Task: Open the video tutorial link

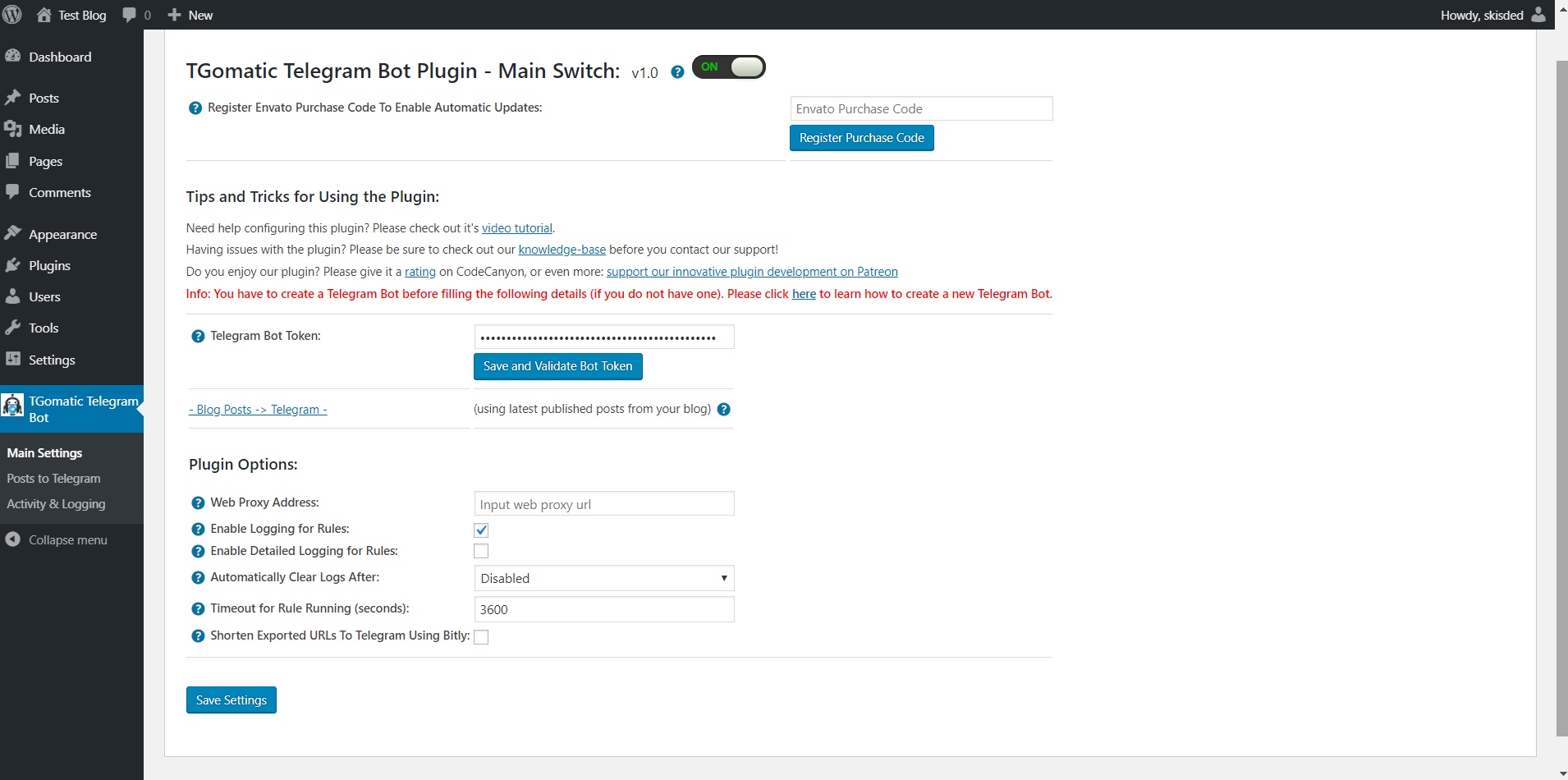Action: click(x=517, y=228)
